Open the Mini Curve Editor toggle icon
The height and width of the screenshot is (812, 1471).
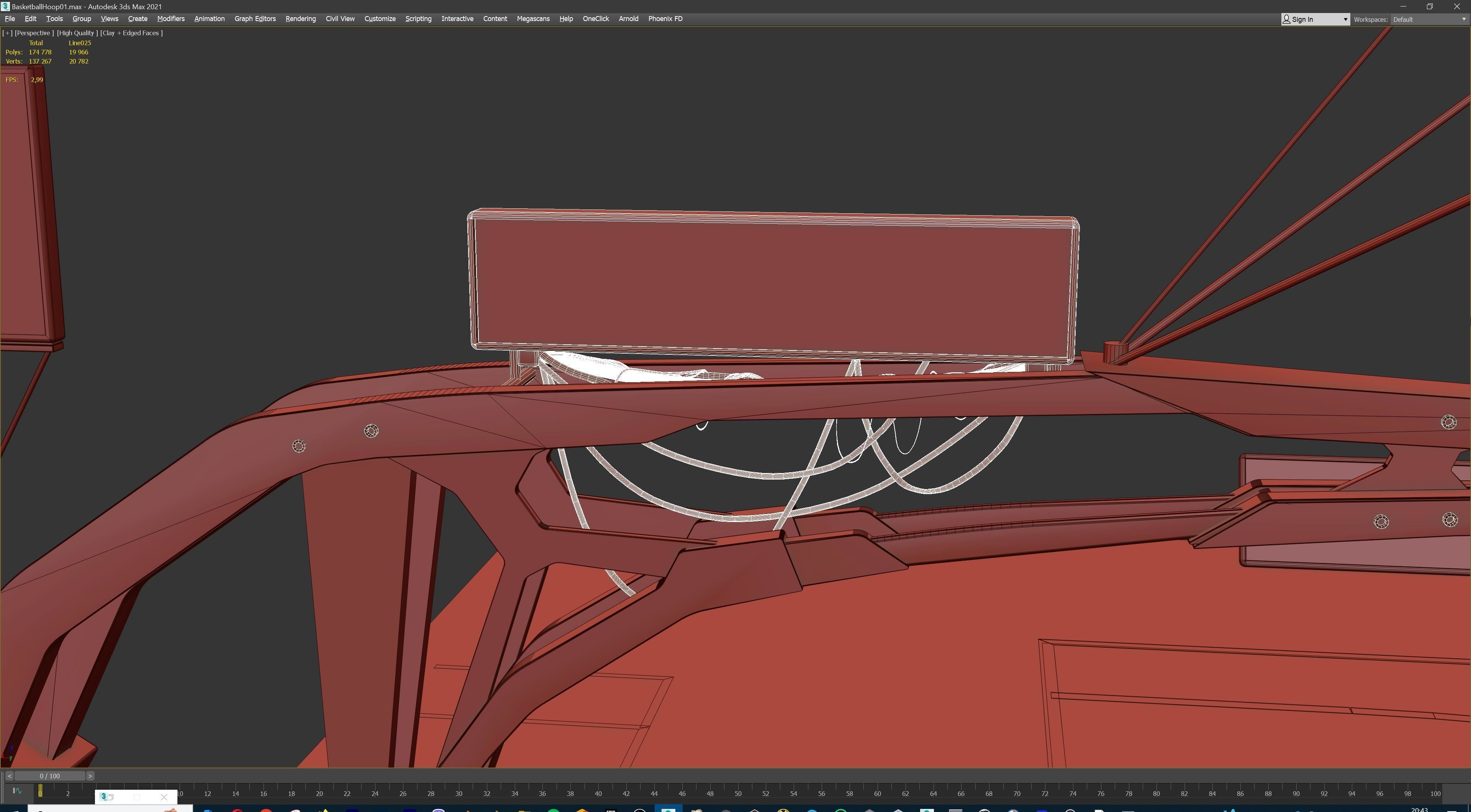click(x=16, y=791)
